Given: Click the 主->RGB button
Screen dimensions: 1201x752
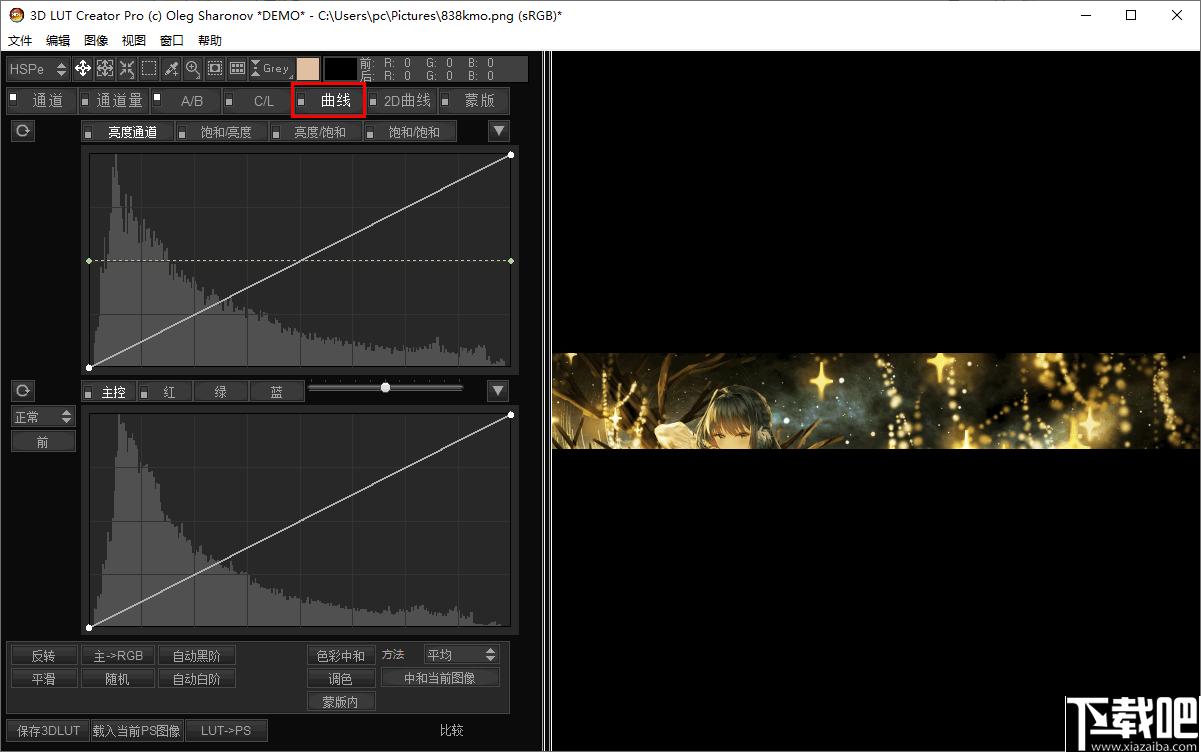Looking at the screenshot, I should [118, 656].
